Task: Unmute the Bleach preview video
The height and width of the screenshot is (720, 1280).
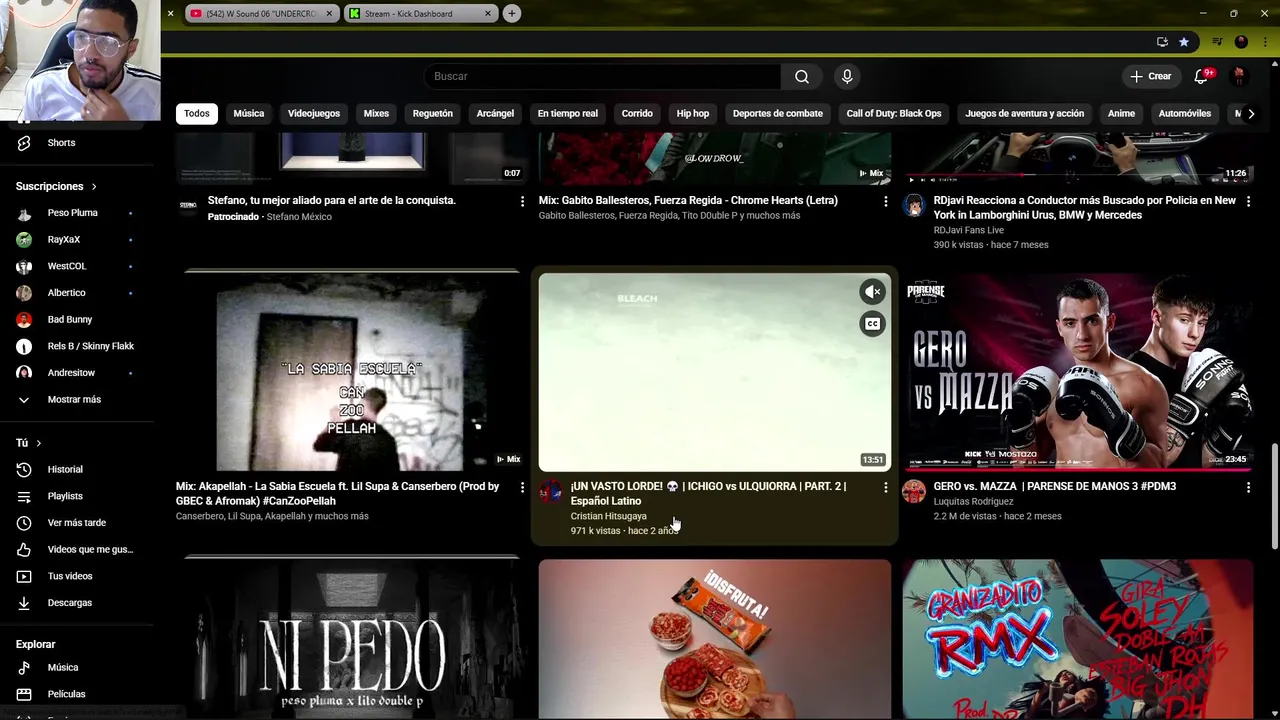Action: coord(873,292)
